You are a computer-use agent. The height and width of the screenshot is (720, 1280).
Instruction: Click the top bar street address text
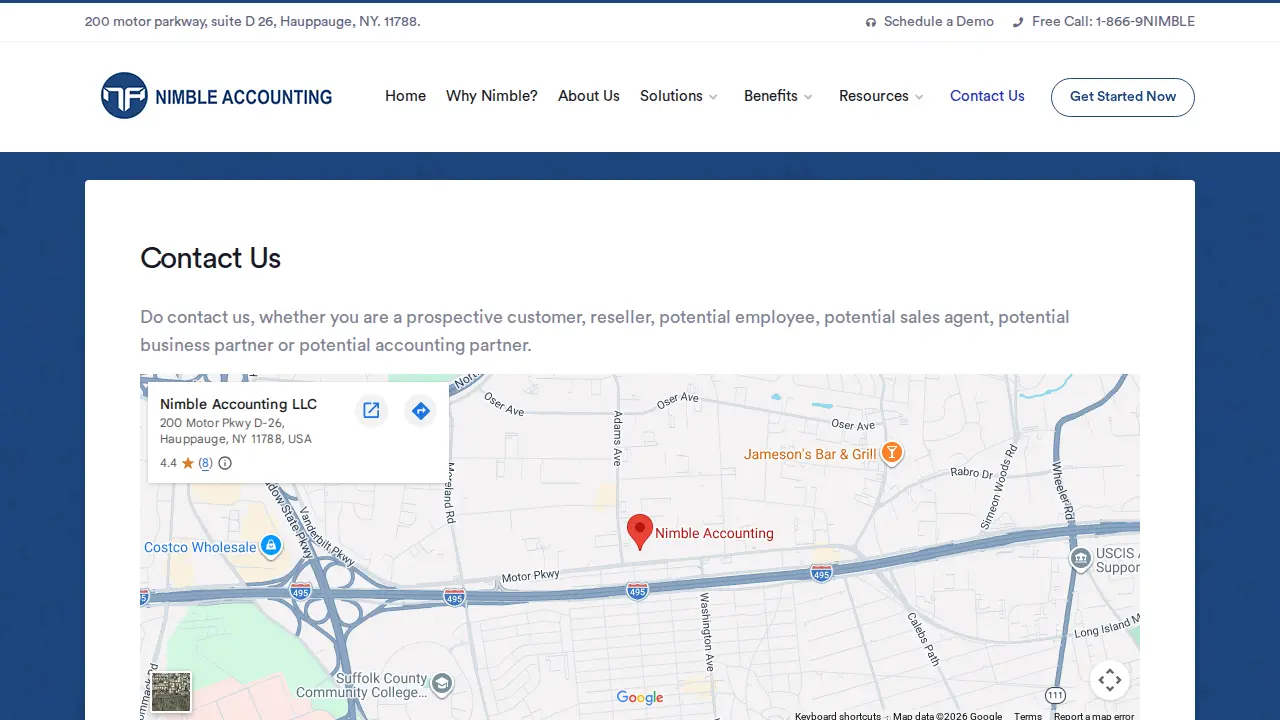(252, 21)
